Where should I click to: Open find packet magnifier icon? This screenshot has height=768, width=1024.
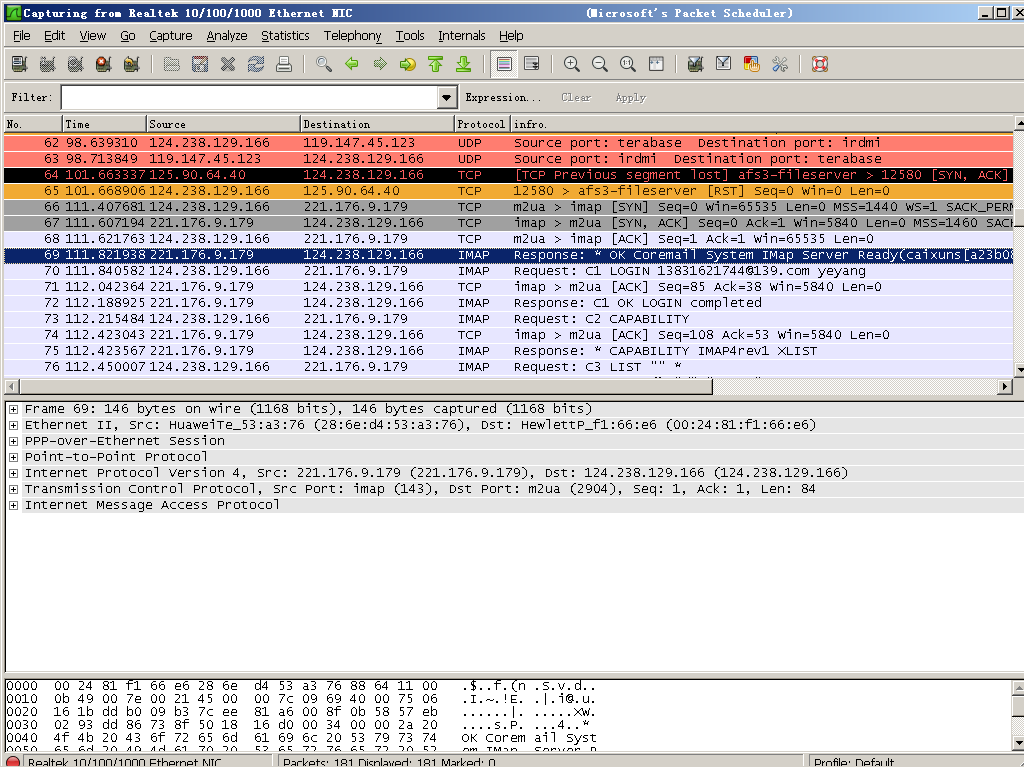[x=324, y=64]
